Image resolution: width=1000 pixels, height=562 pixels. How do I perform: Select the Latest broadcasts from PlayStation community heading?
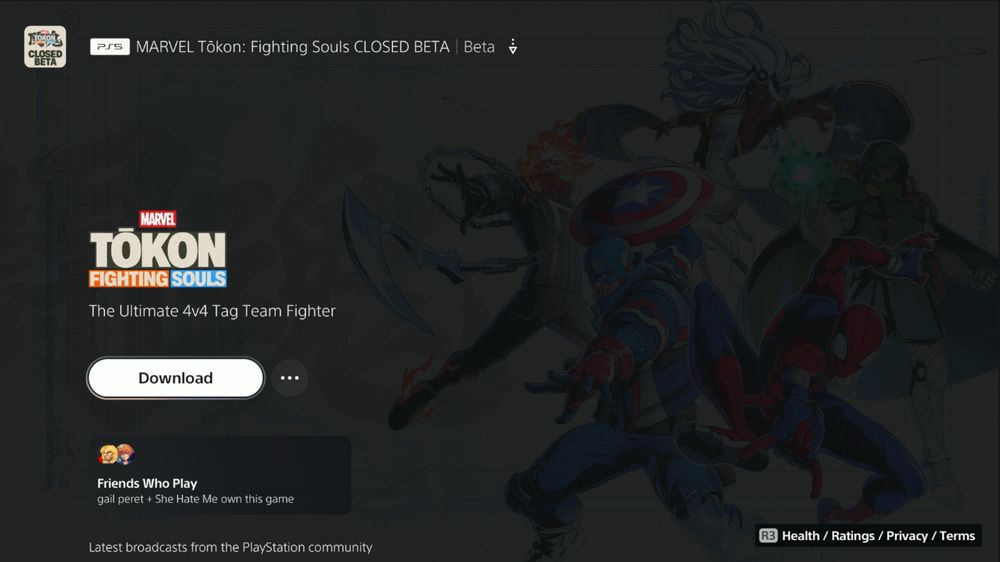pyautogui.click(x=230, y=547)
